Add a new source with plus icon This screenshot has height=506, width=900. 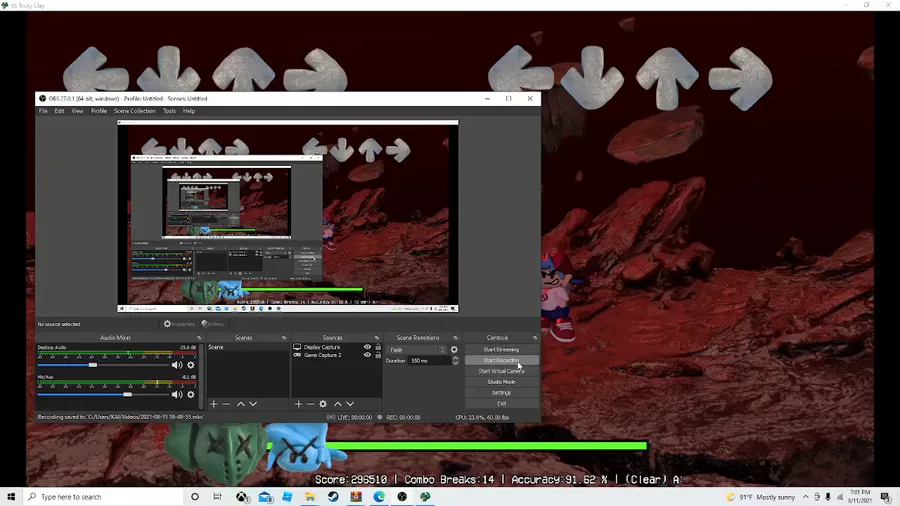pyautogui.click(x=298, y=404)
